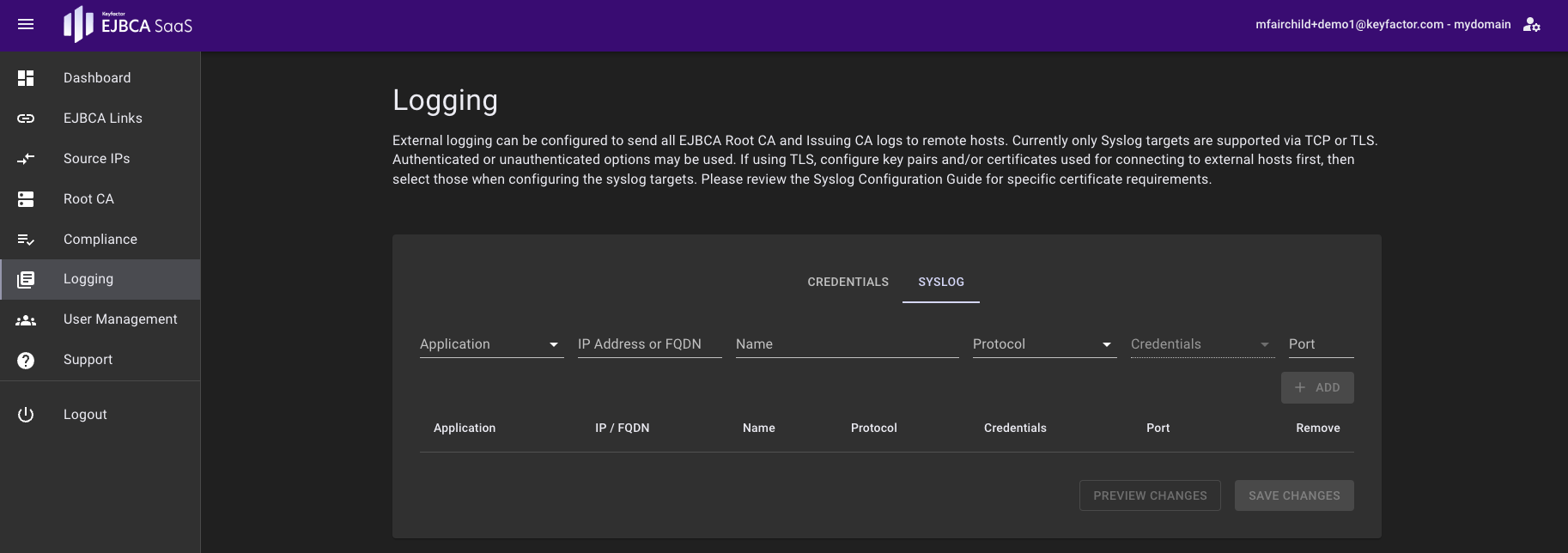Open the hamburger navigation menu
This screenshot has width=1568, height=553.
click(26, 25)
